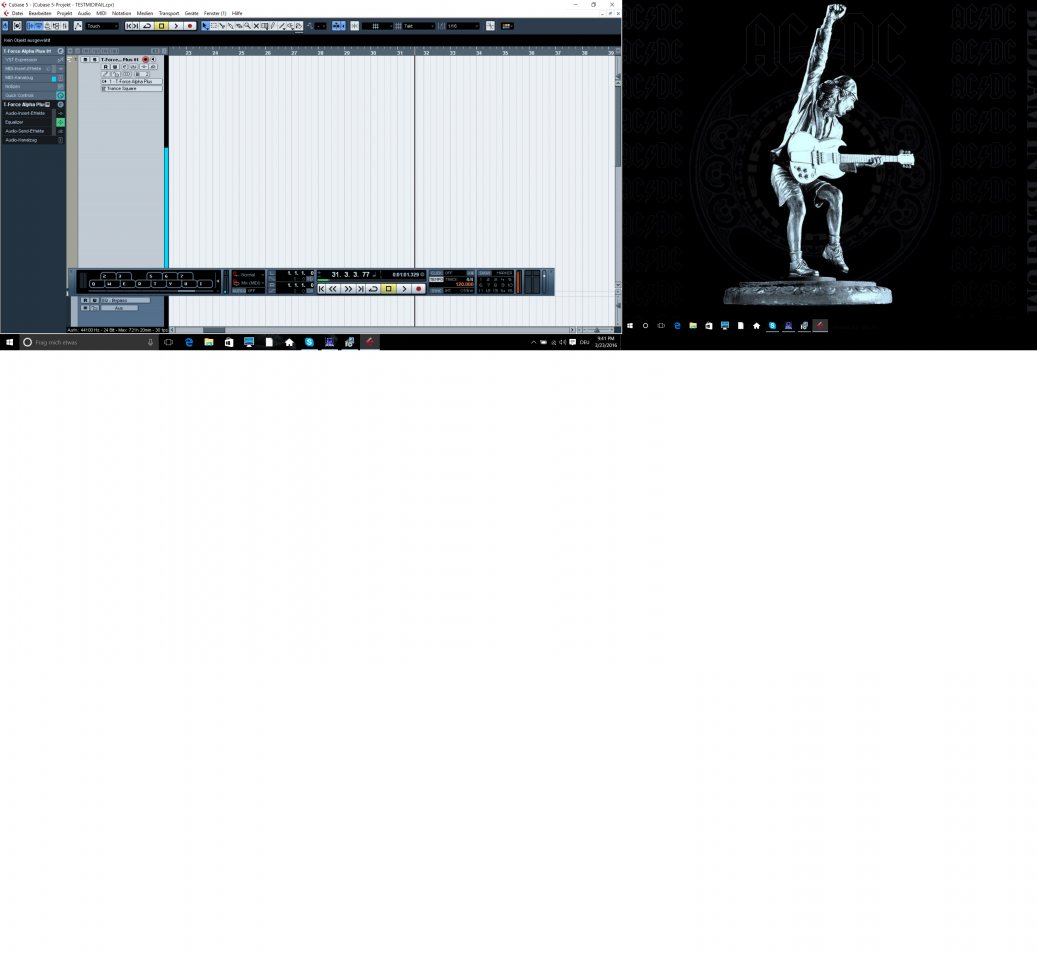The height and width of the screenshot is (960, 1037).
Task: Select the Erase tool
Action: tap(239, 26)
